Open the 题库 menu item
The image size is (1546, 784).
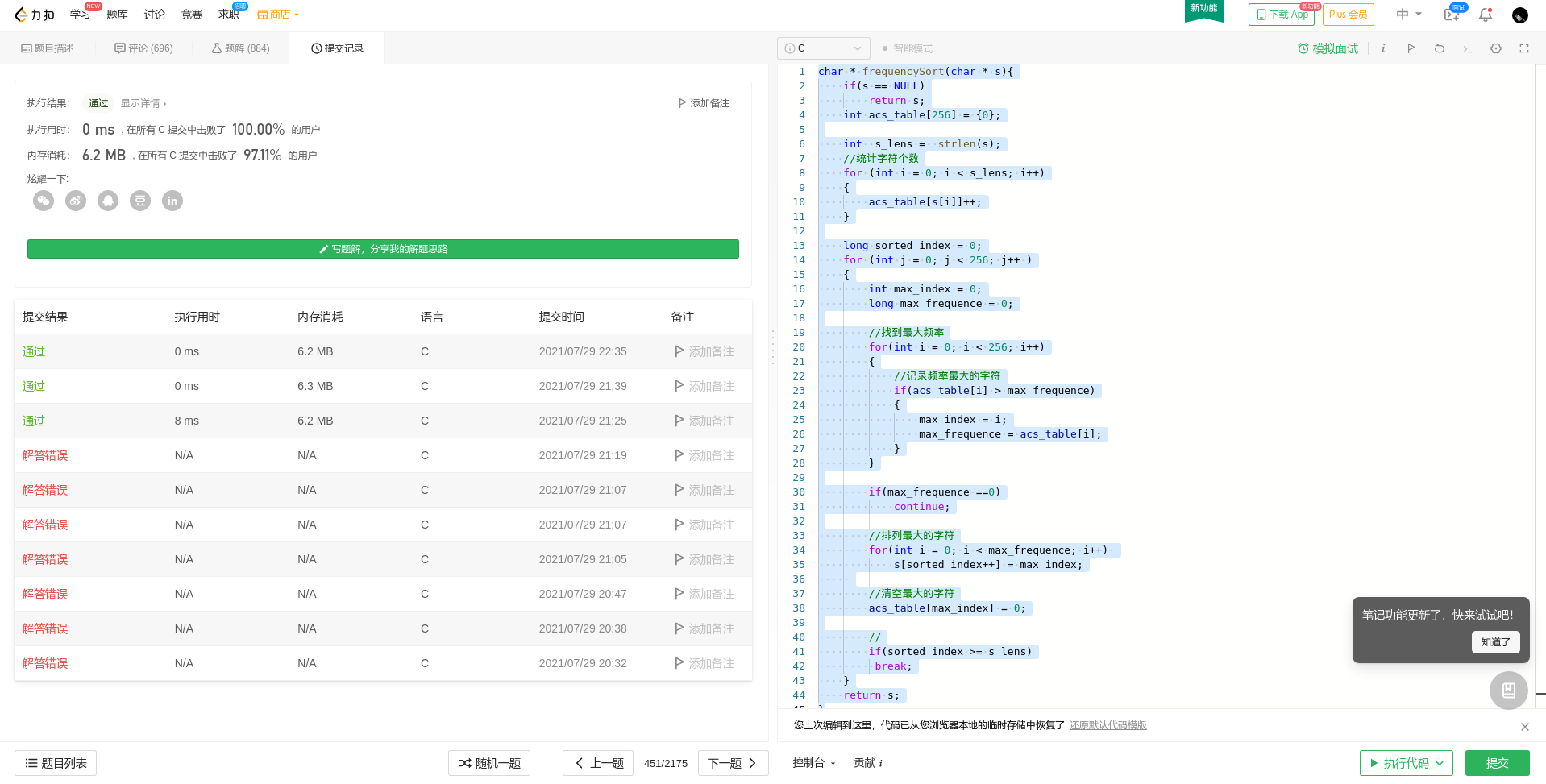(118, 15)
